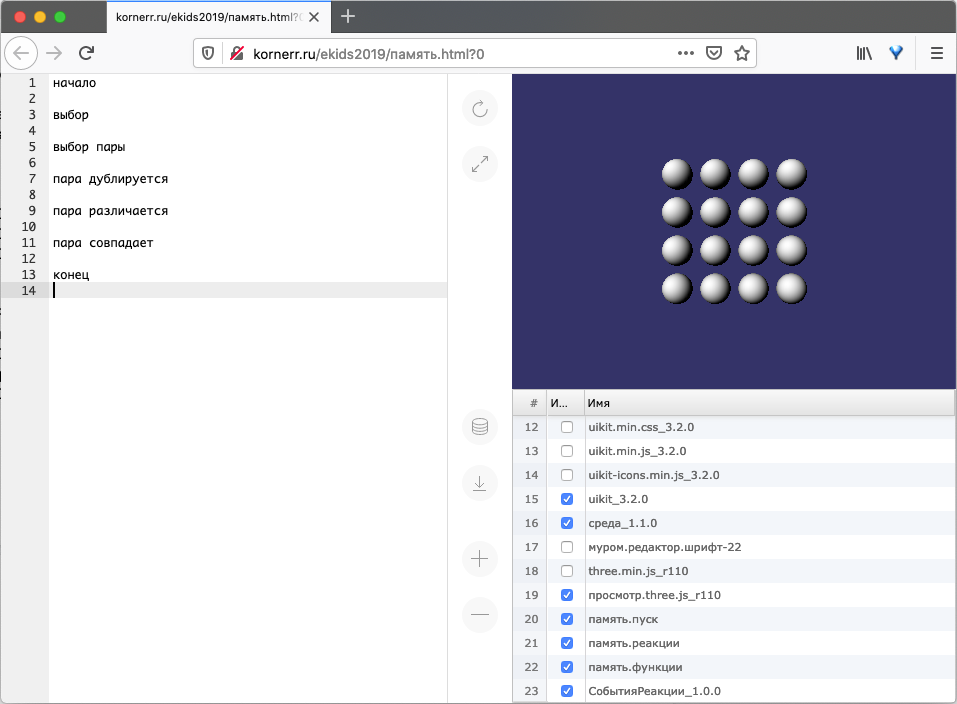Open the database stack icon

(x=480, y=428)
